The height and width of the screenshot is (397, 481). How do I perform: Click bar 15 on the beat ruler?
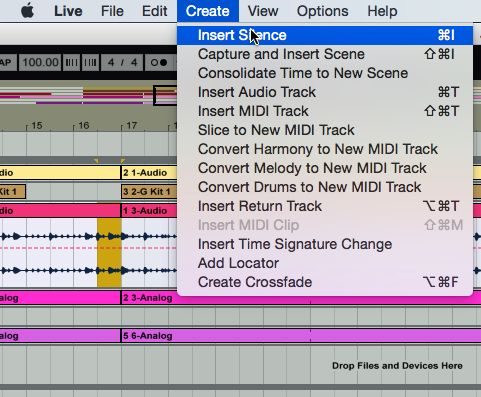click(37, 126)
